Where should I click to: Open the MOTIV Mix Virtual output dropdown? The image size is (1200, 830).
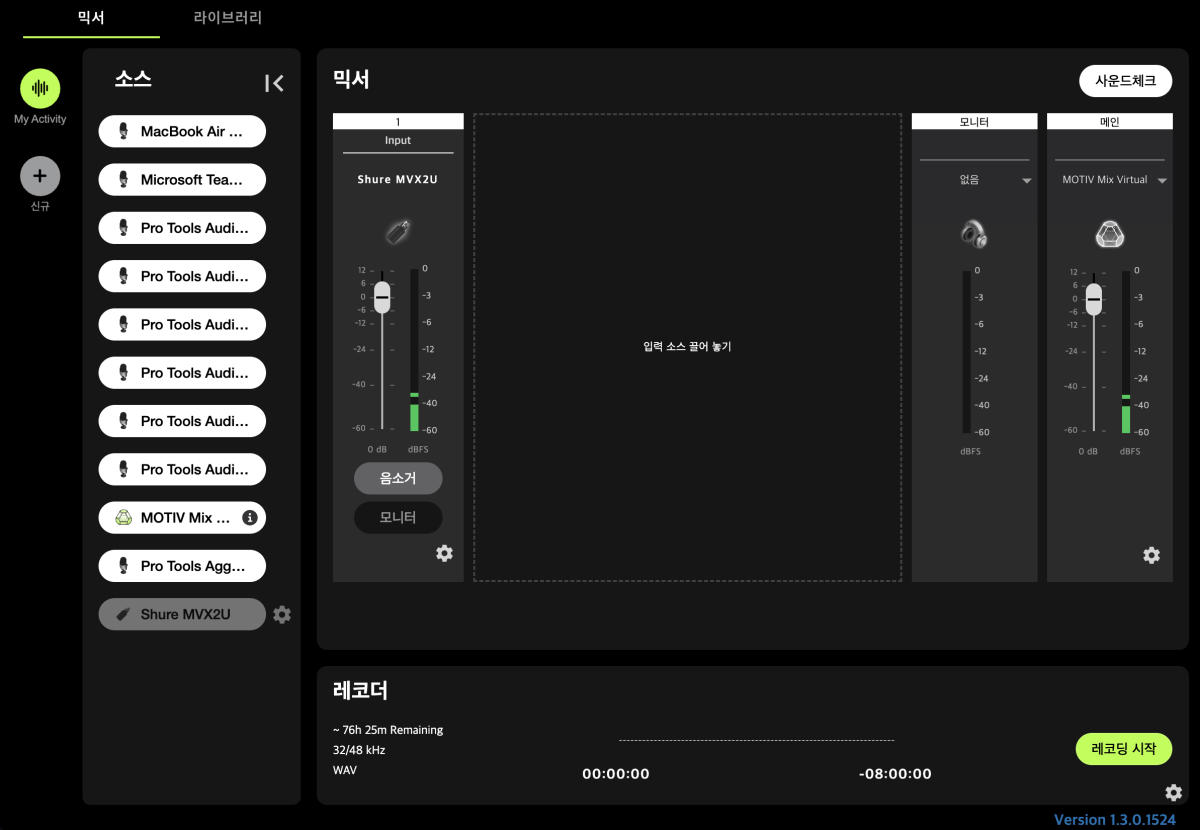(1114, 180)
